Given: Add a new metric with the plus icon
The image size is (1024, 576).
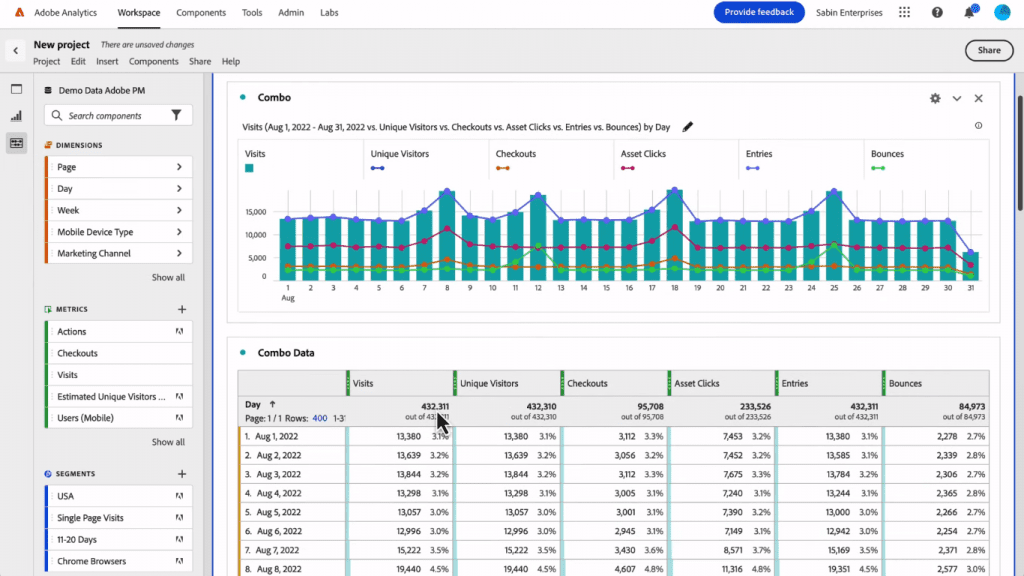Looking at the screenshot, I should coord(182,309).
